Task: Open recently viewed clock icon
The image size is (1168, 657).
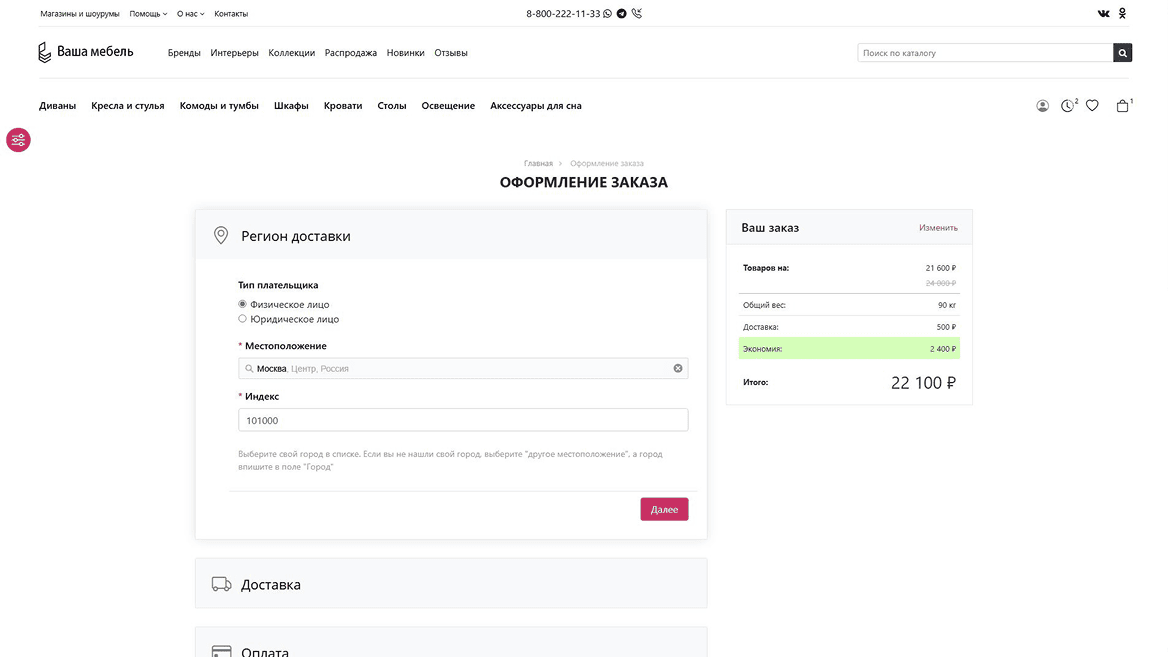Action: click(1067, 106)
